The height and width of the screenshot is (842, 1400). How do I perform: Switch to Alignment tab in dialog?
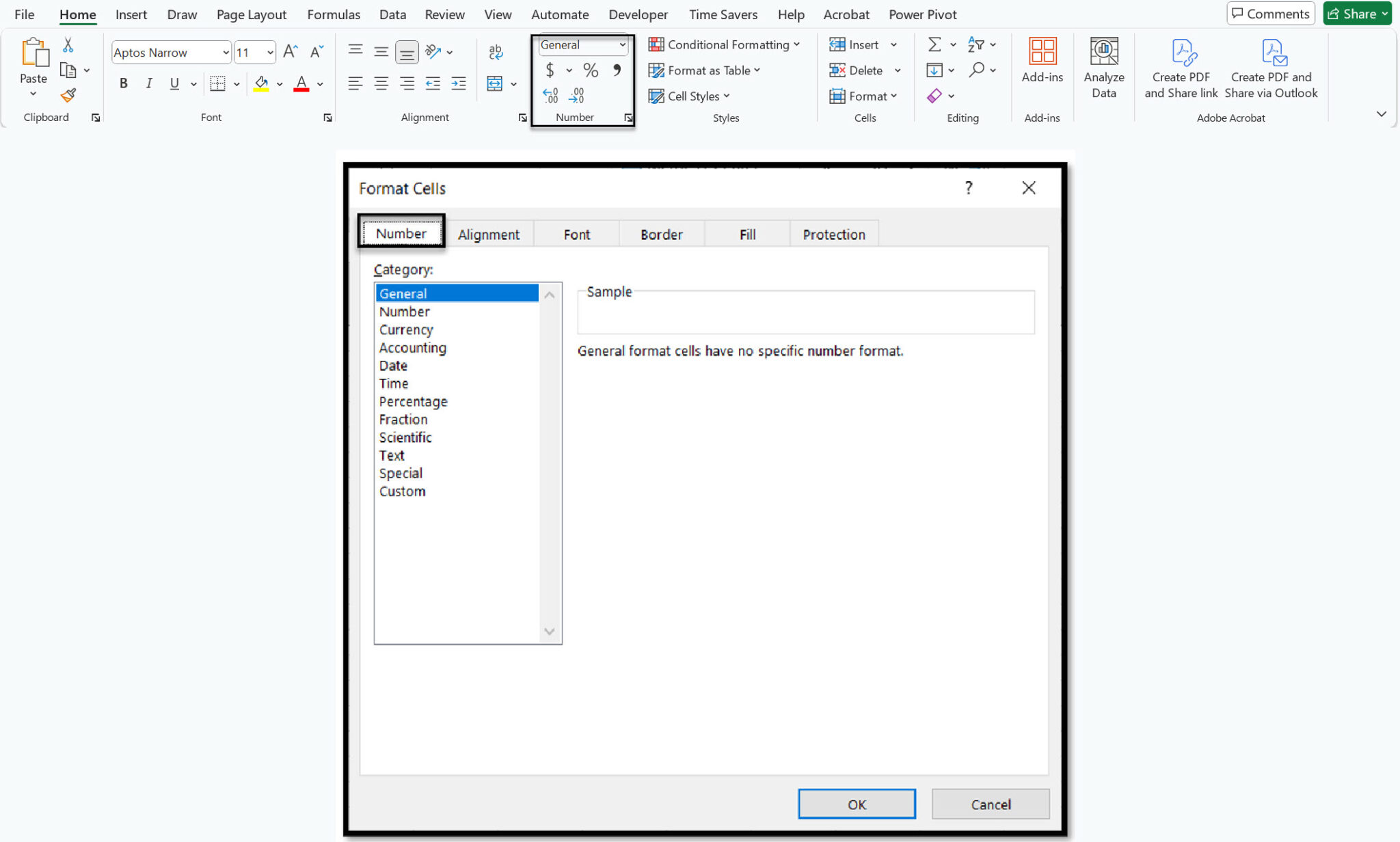click(489, 234)
